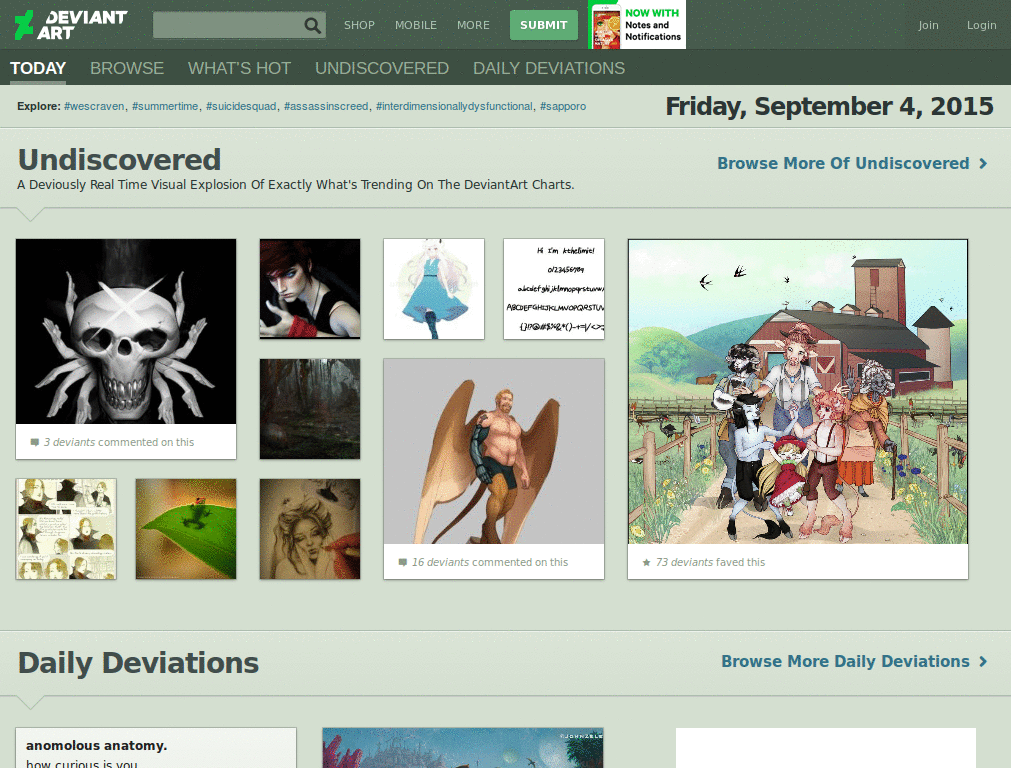1024x768 pixels.
Task: Open the SHOP menu item
Action: pyautogui.click(x=359, y=25)
